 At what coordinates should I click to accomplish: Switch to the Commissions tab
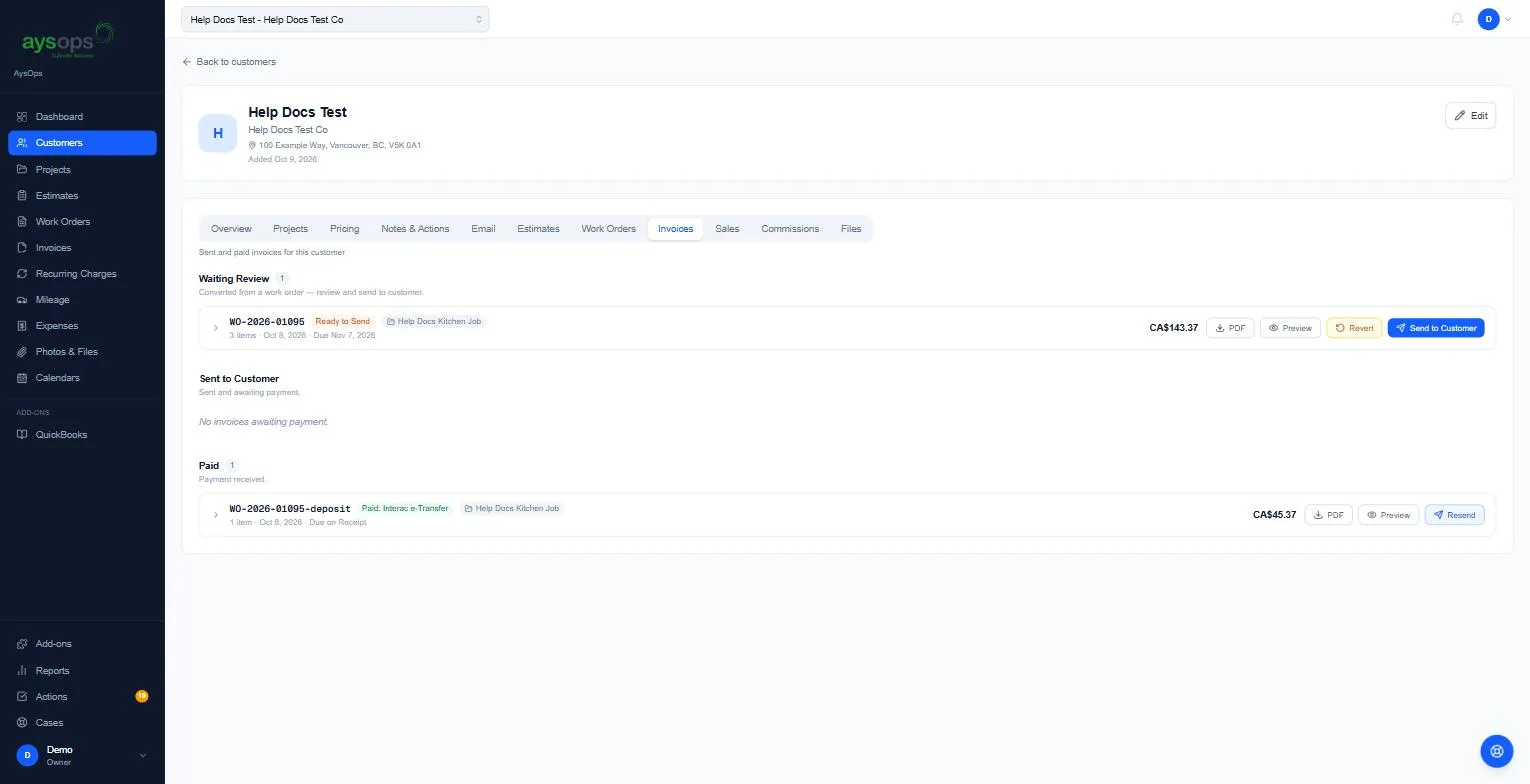pyautogui.click(x=790, y=229)
